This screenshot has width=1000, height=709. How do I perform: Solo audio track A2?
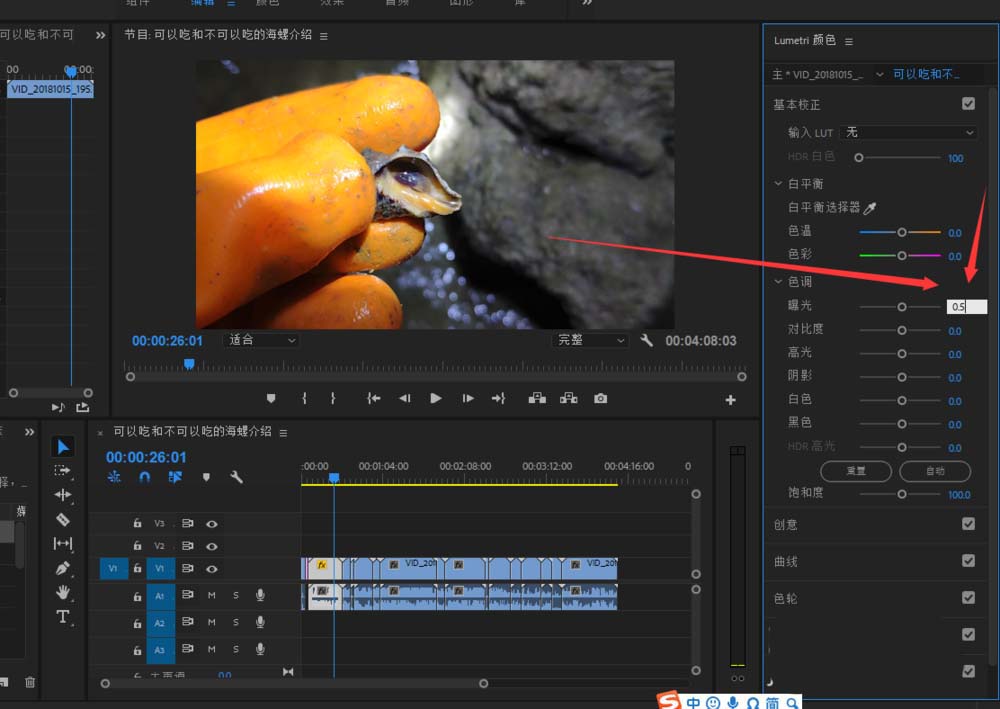(236, 622)
